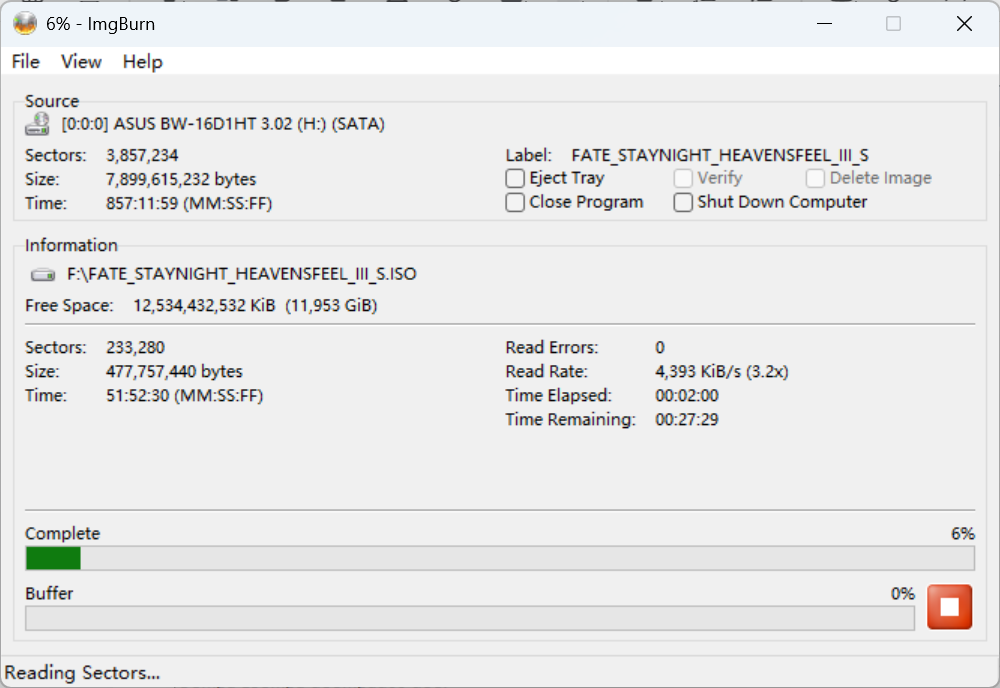Screen dimensions: 1000x688
Task: Tick the Delete Image checkbox
Action: tap(814, 178)
